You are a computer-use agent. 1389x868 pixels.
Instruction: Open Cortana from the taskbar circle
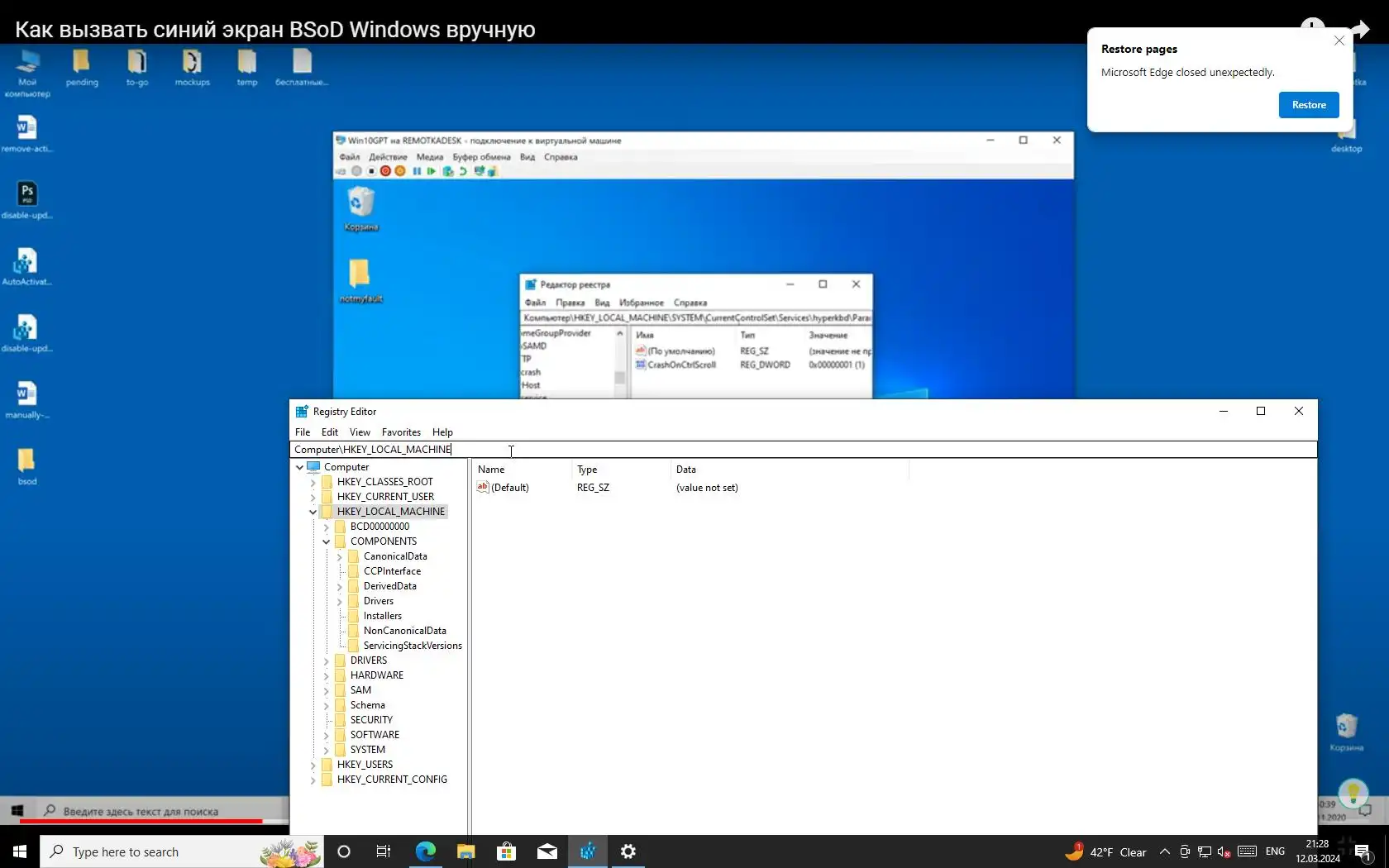tap(344, 851)
